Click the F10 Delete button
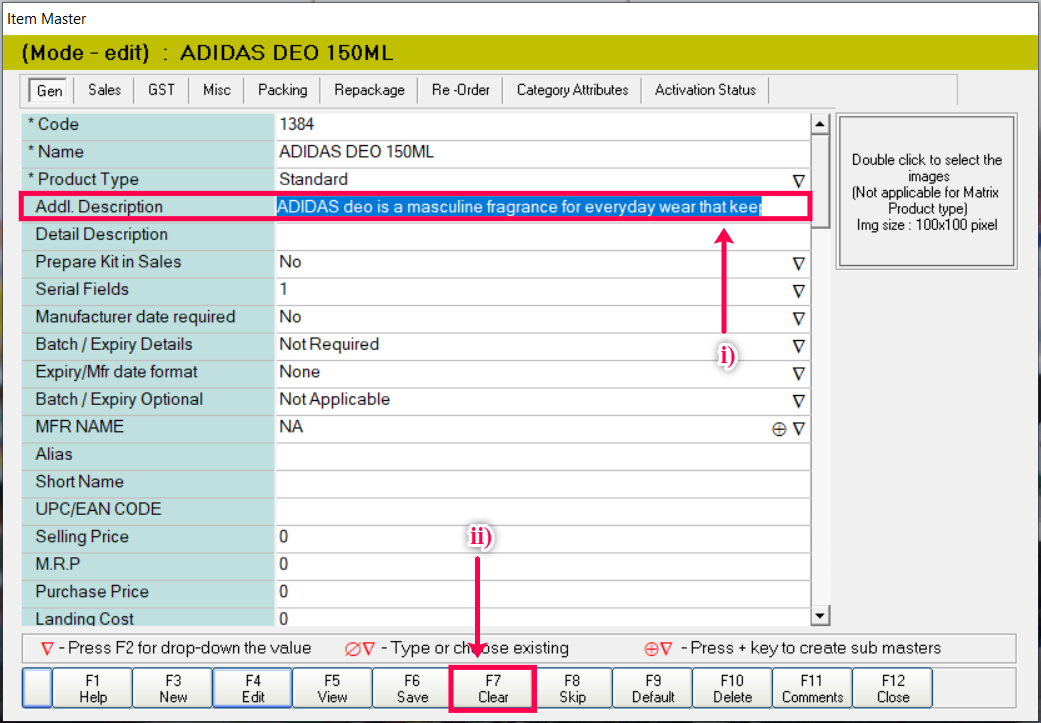The image size is (1041, 723). click(732, 688)
